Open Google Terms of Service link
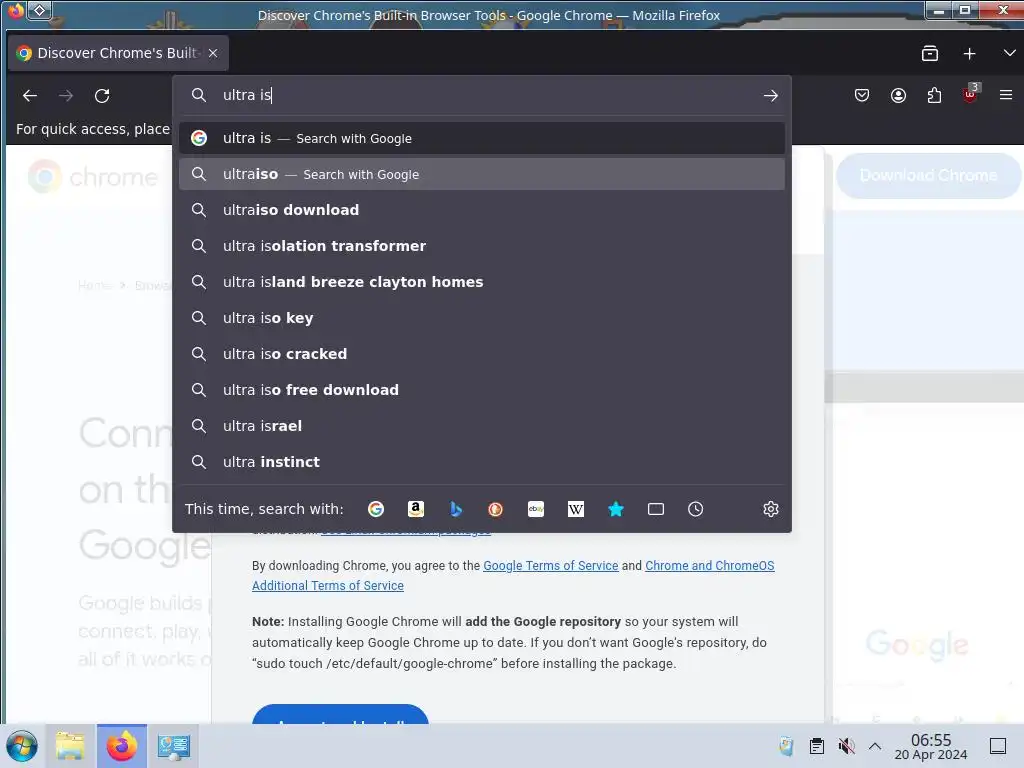The width and height of the screenshot is (1024, 768). (551, 566)
